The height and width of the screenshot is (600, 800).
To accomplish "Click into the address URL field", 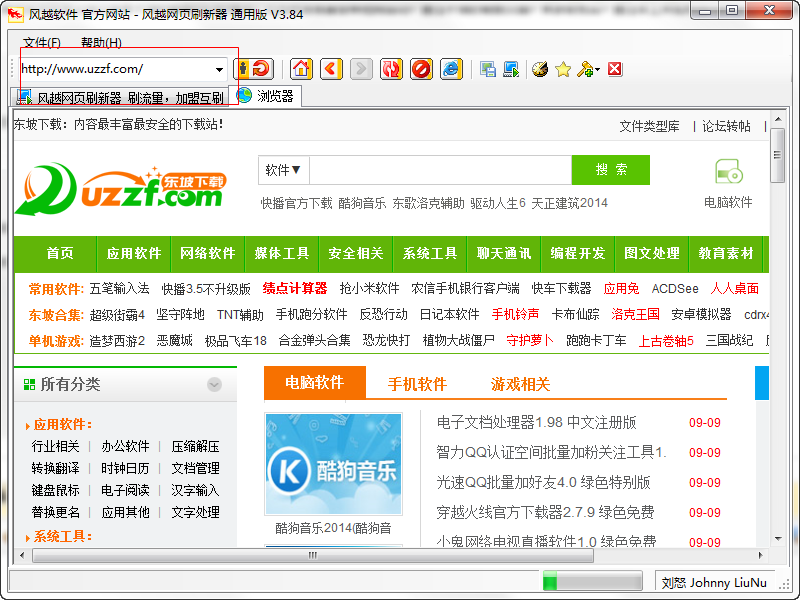I will (116, 69).
